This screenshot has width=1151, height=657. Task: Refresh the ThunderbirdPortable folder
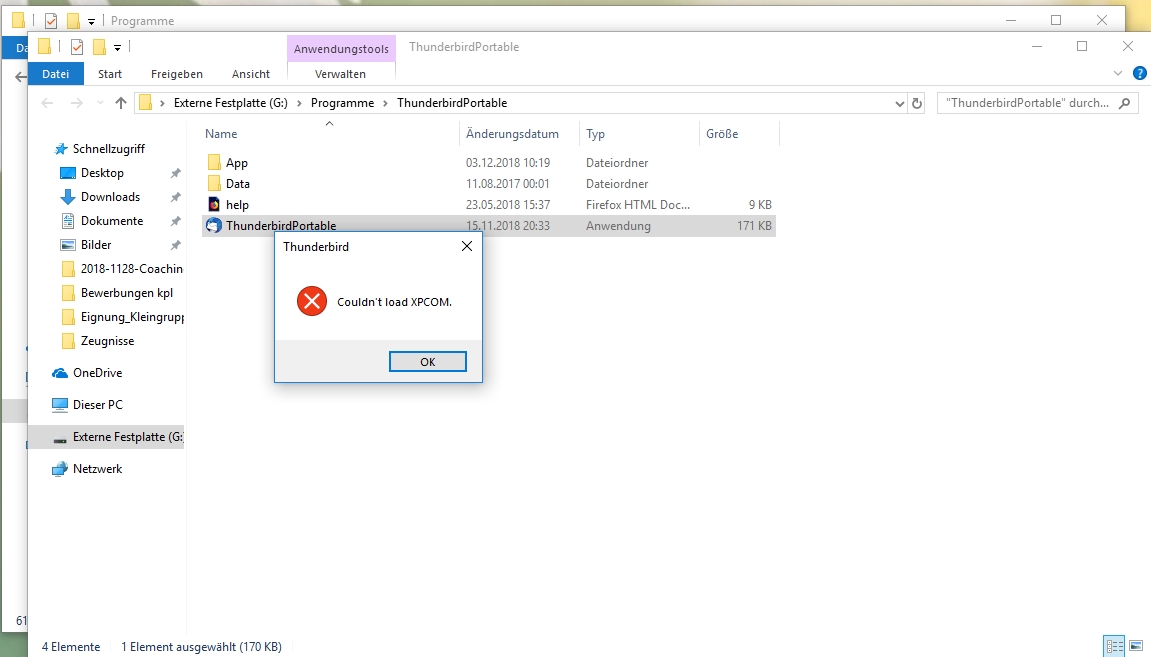917,104
